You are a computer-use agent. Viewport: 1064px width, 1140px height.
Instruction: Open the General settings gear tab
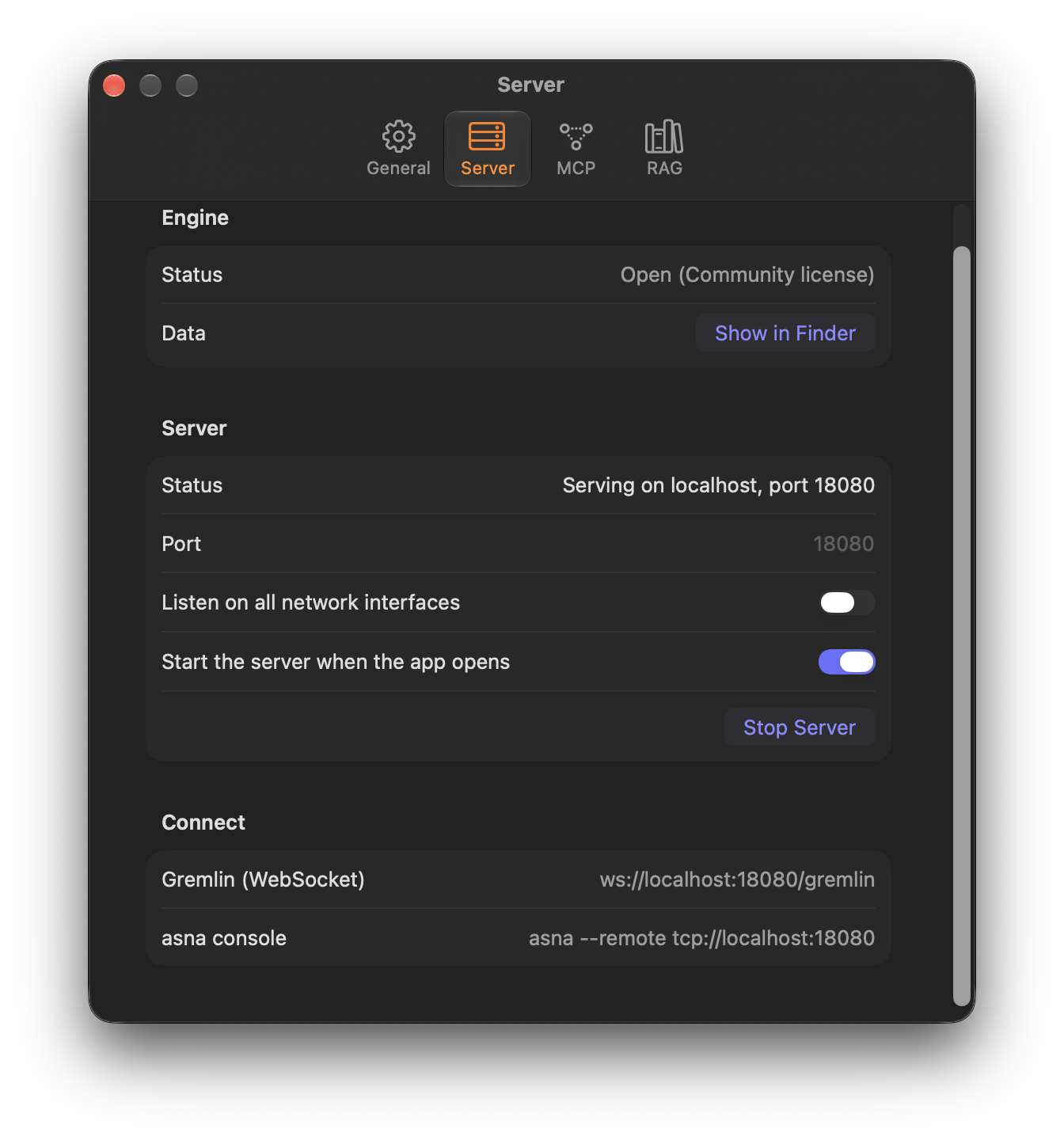[x=398, y=149]
